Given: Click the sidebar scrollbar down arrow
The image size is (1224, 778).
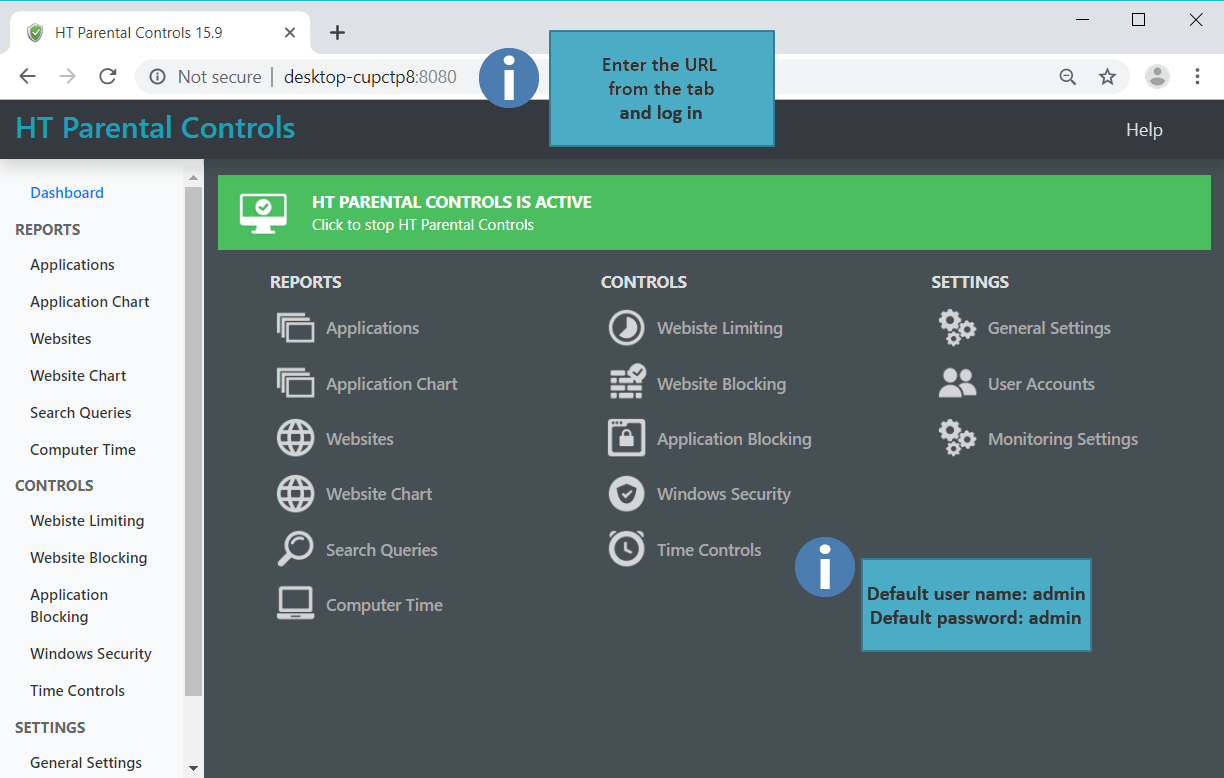Looking at the screenshot, I should pyautogui.click(x=194, y=768).
